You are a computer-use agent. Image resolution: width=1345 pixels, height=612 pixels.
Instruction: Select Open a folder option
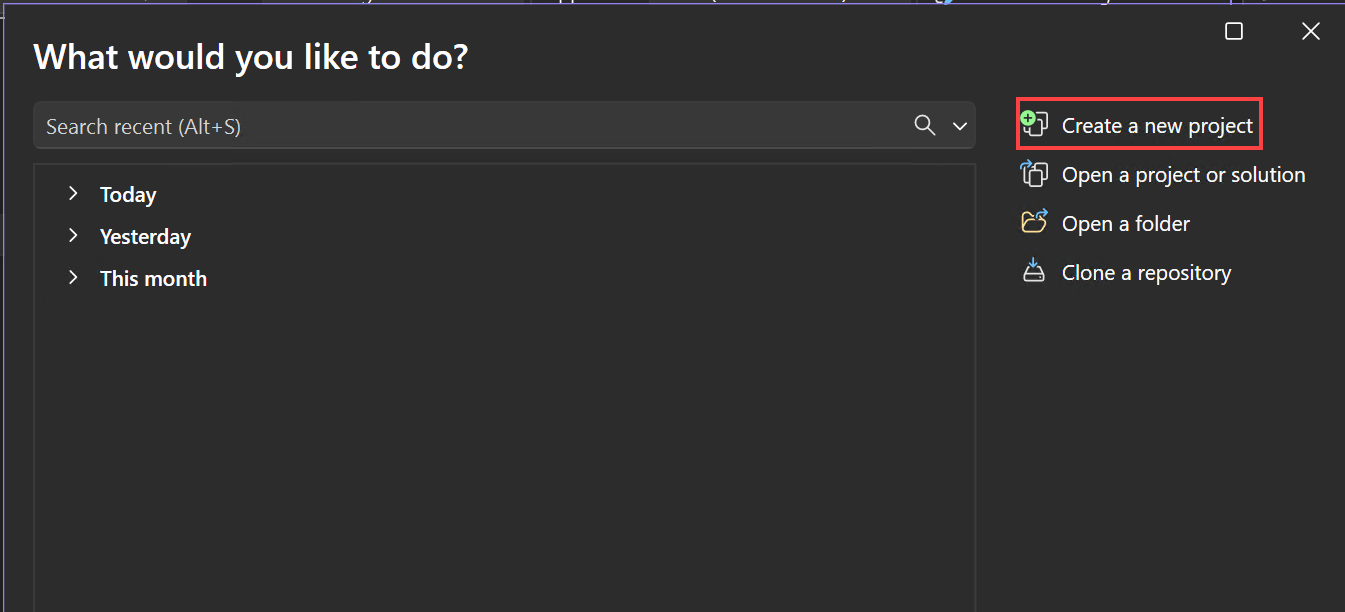1125,223
